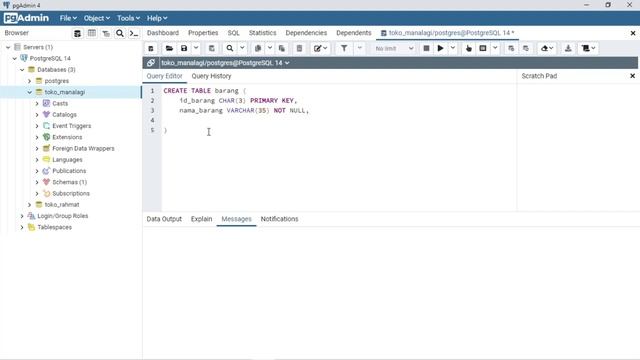Launch the PSQL terminal tool icon
The width and height of the screenshot is (640, 360).
coord(134,33)
